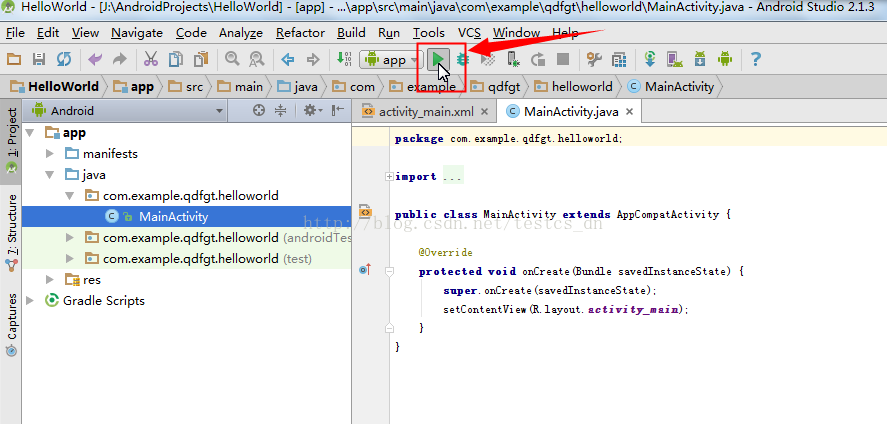Viewport: 887px width, 424px height.
Task: Click the Make Project build icon
Action: [x=343, y=59]
